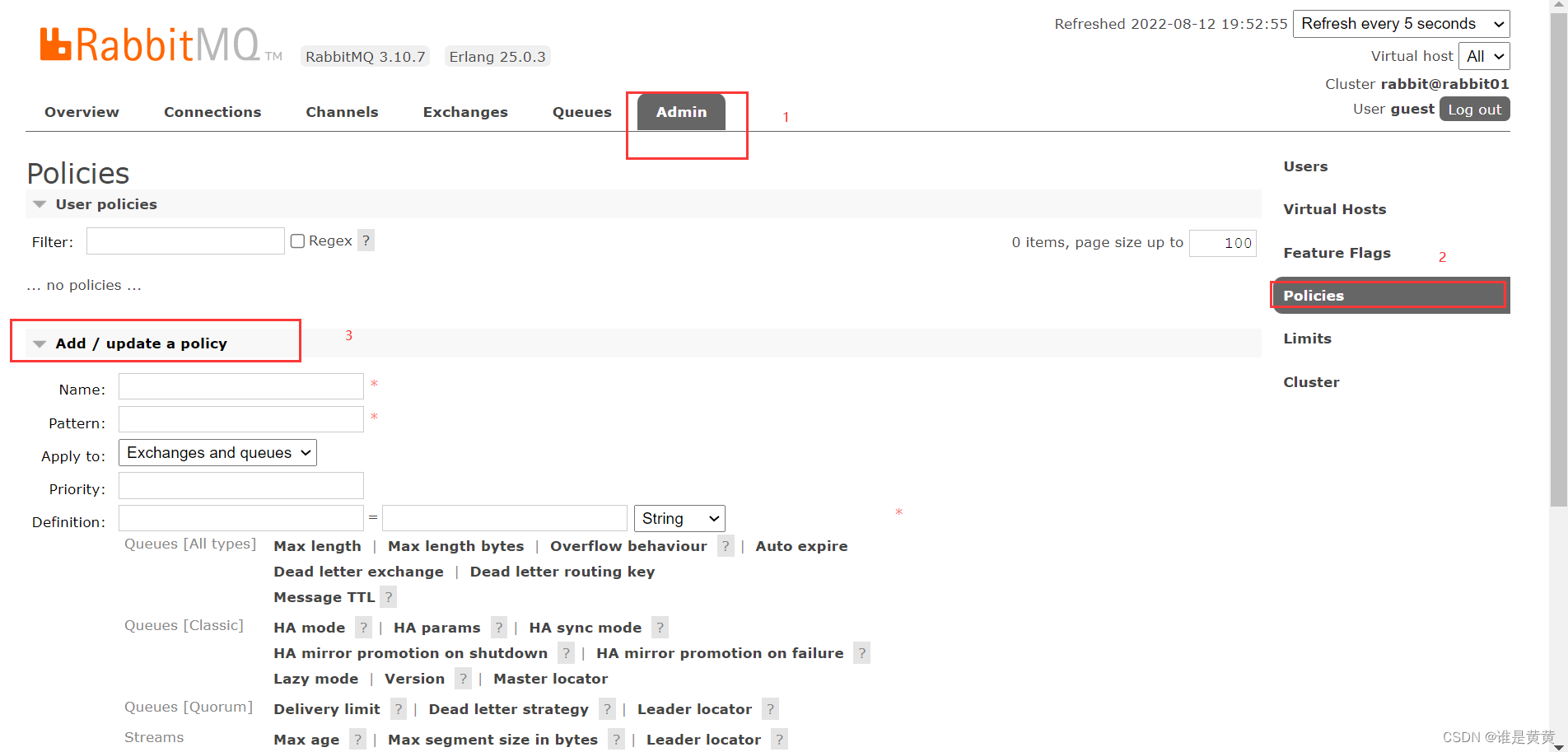Open help for Quorum Leader locator
1568x752 pixels.
(770, 709)
